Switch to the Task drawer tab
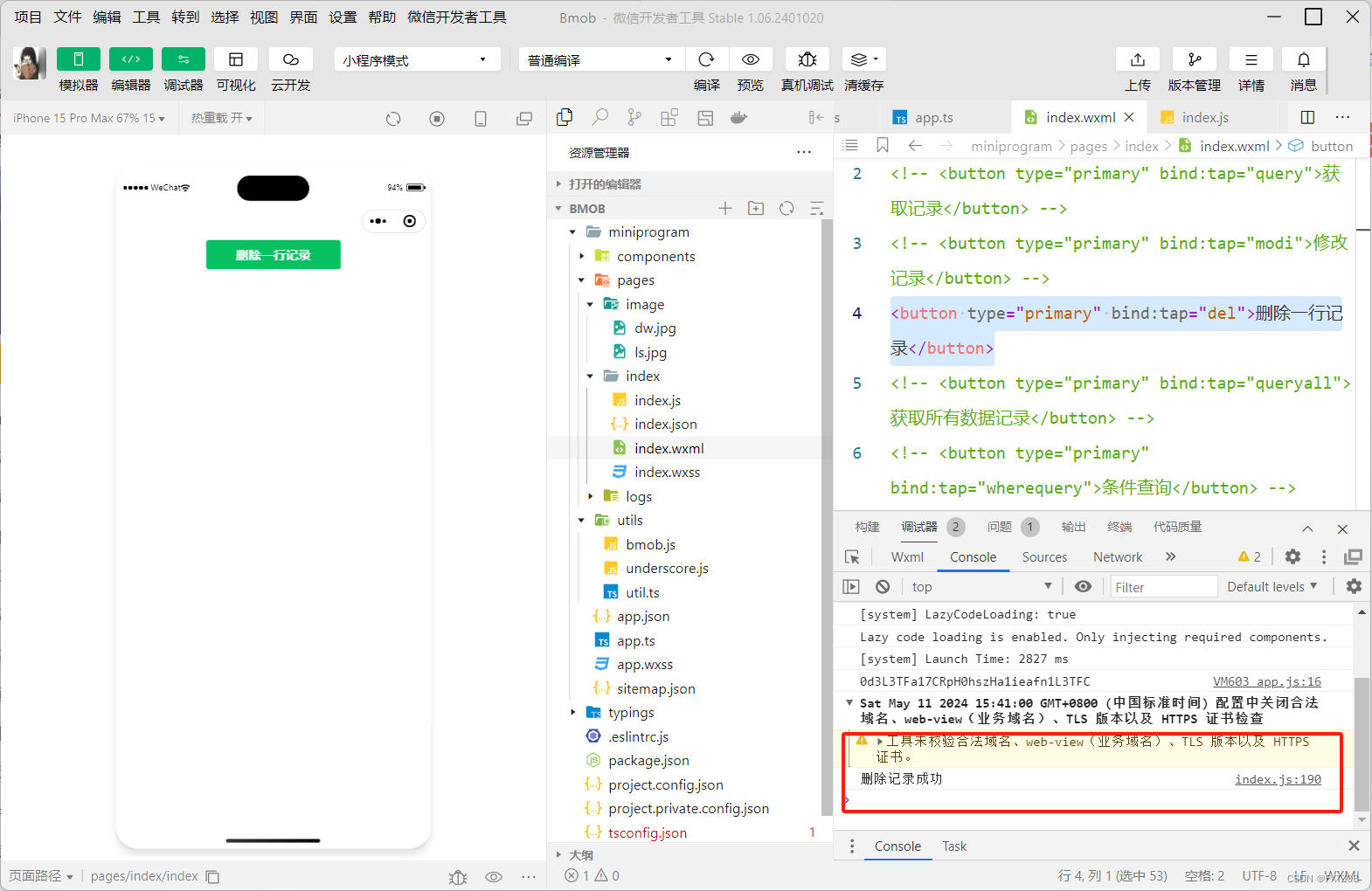Viewport: 1372px width, 891px height. point(954,846)
